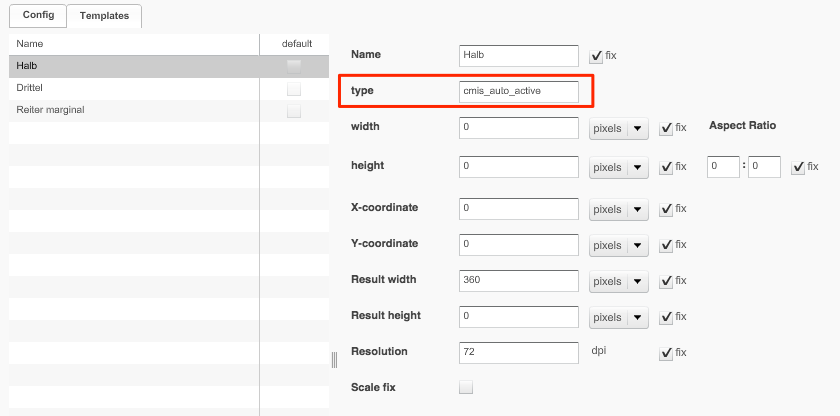Screen dimensions: 840x416
Task: Select the Templates tab
Action: click(x=104, y=16)
